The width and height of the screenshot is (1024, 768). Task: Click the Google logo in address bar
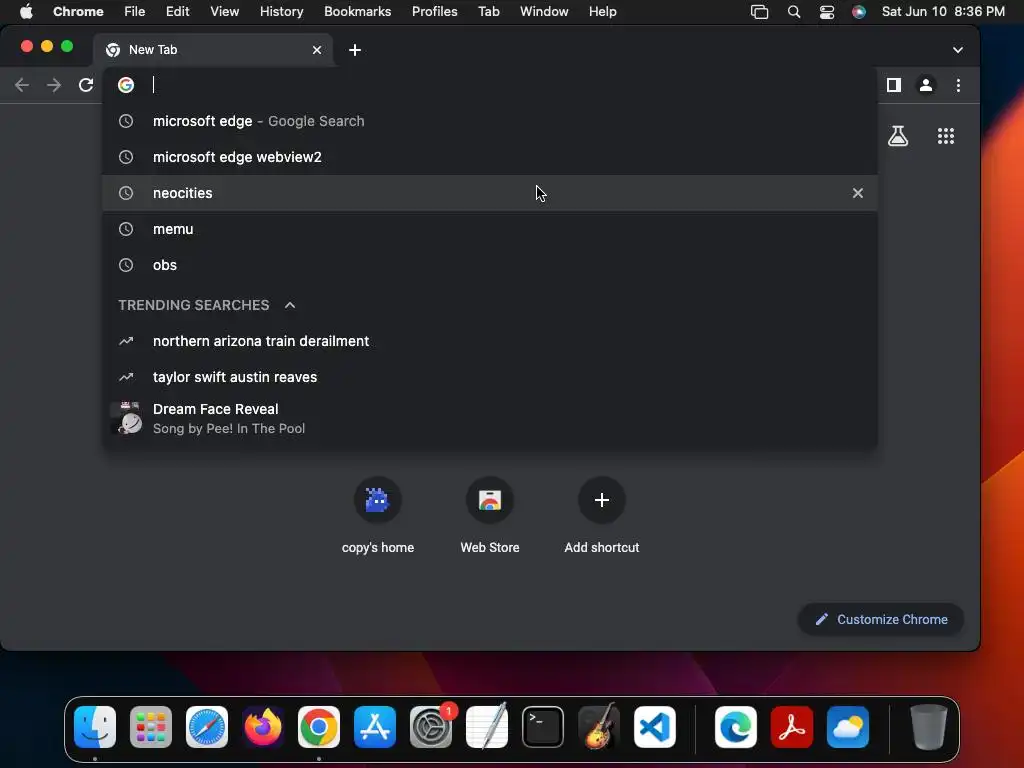point(126,85)
